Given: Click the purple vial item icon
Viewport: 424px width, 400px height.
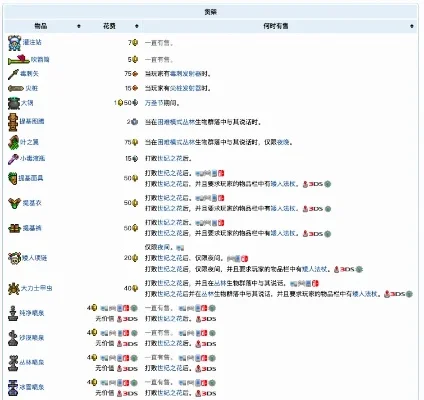Looking at the screenshot, I should point(13,159).
